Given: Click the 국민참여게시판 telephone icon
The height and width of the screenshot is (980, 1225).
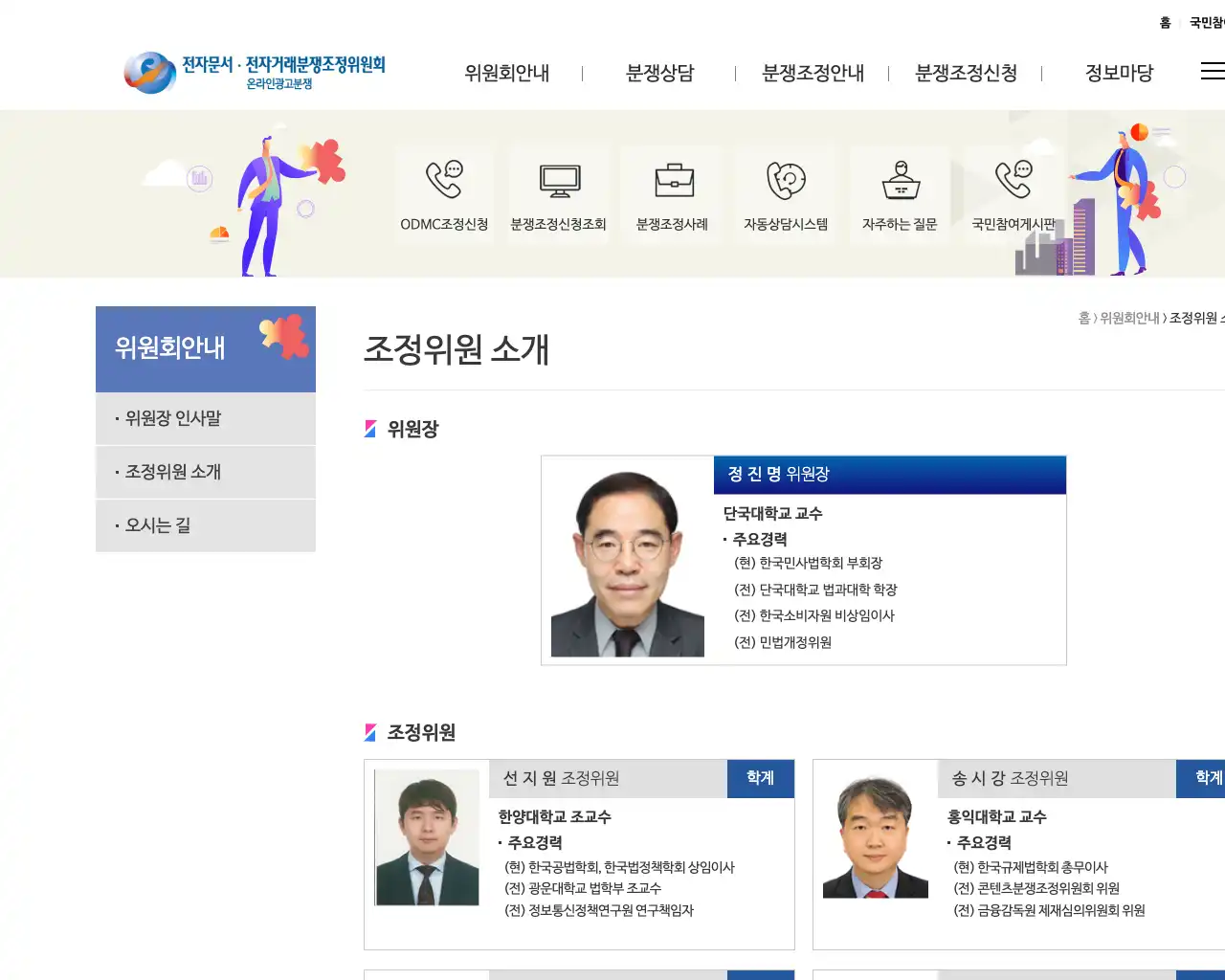Looking at the screenshot, I should pyautogui.click(x=1013, y=182).
